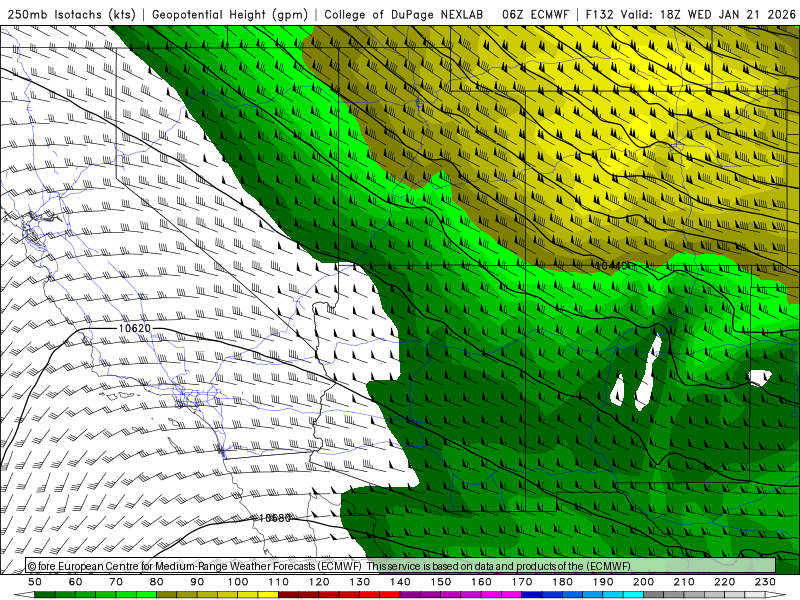This screenshot has height=600, width=800.
Task: Select legend value 180
Action: (562, 582)
